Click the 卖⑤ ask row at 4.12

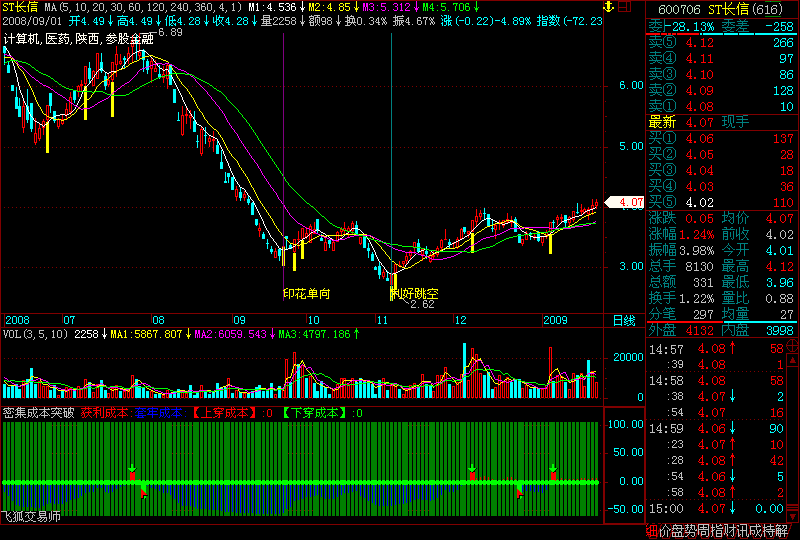[x=721, y=42]
